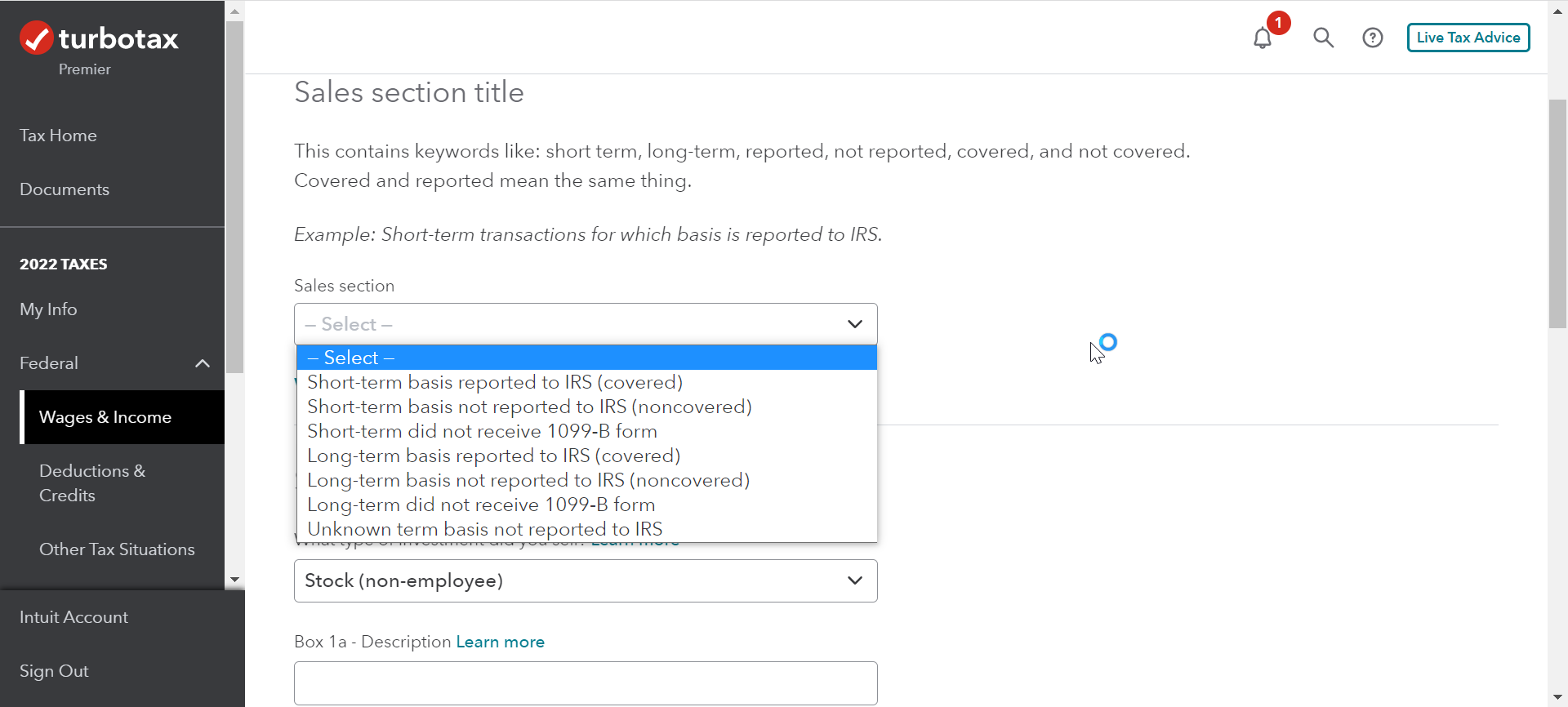Viewport: 1568px width, 707px height.
Task: Click the Box 1a Description input field
Action: [x=586, y=683]
